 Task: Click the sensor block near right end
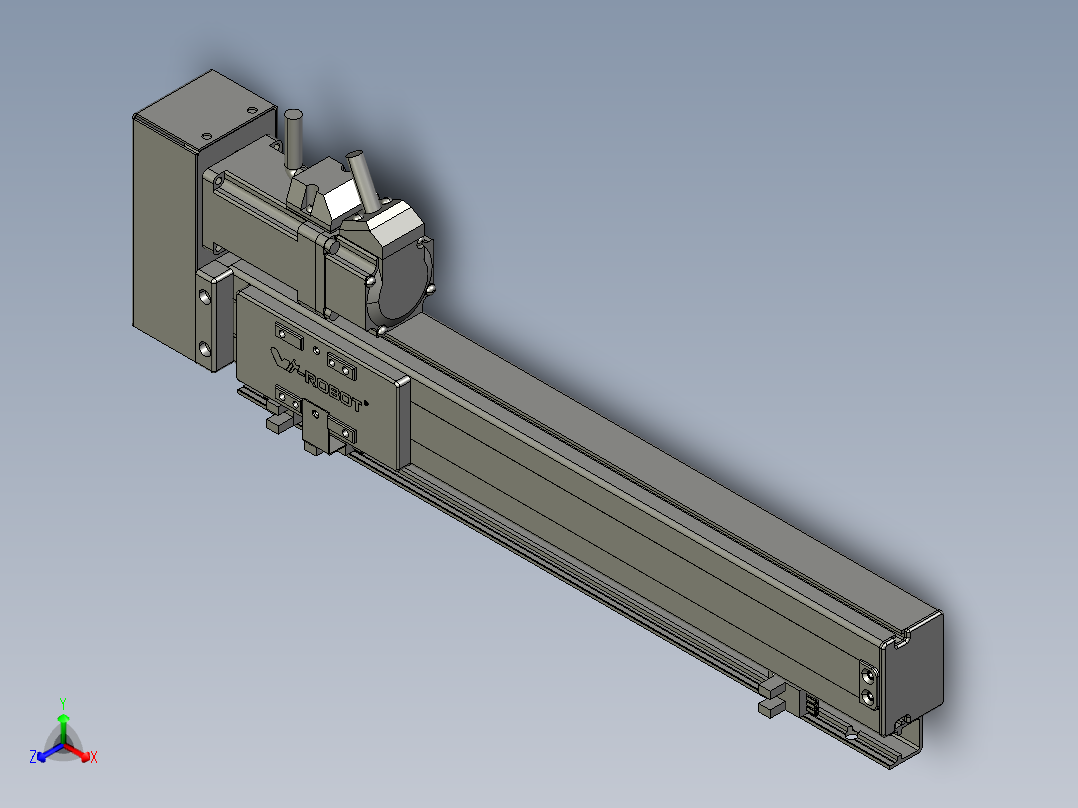point(773,697)
